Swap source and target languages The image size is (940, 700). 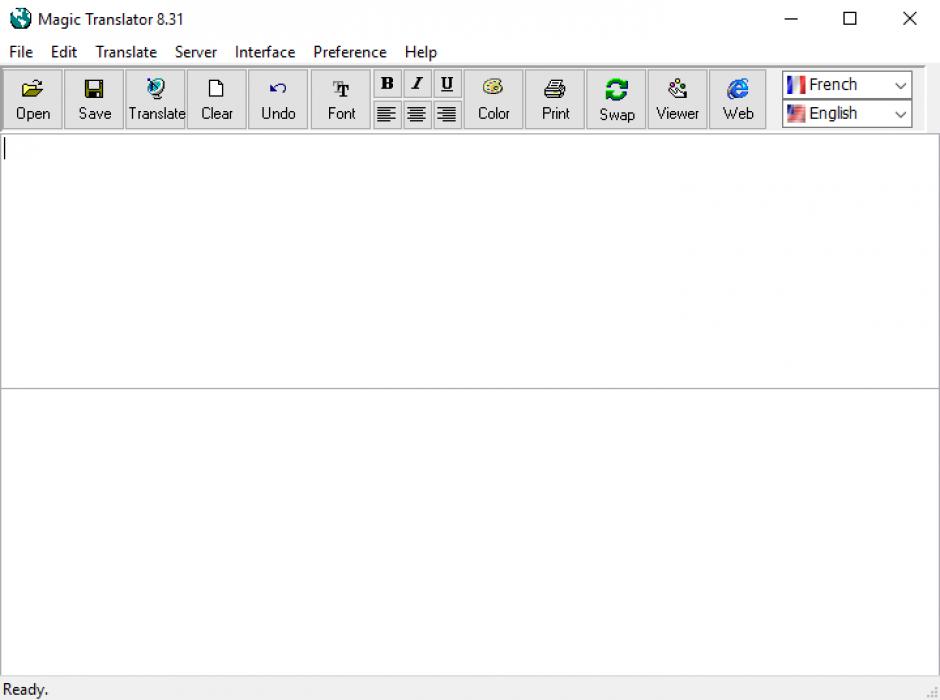click(x=616, y=99)
